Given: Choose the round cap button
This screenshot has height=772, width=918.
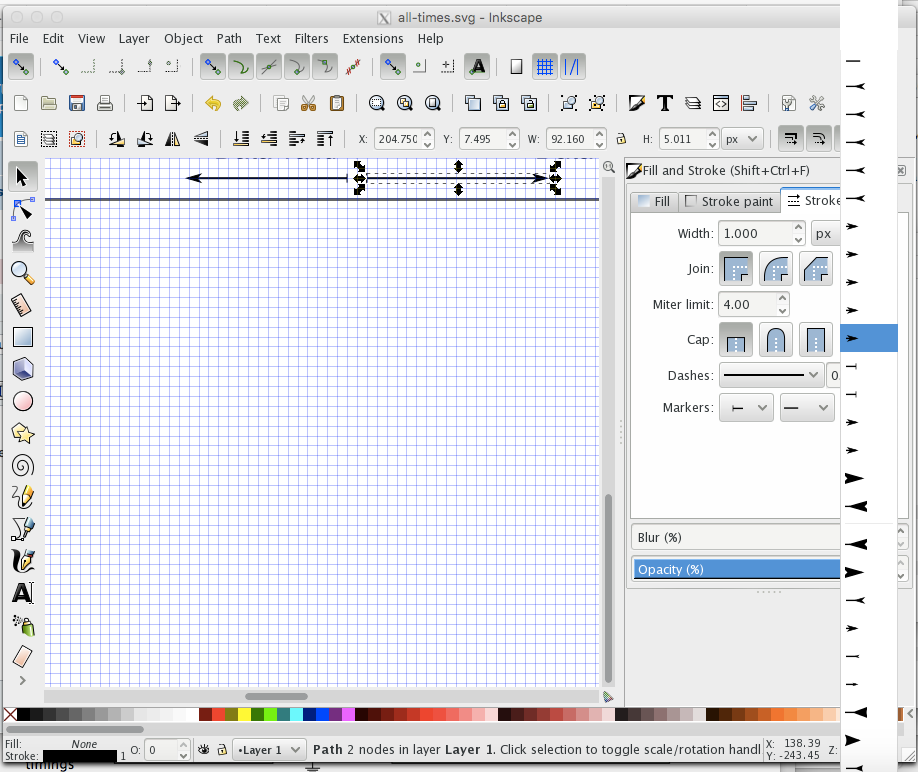Looking at the screenshot, I should tap(776, 340).
